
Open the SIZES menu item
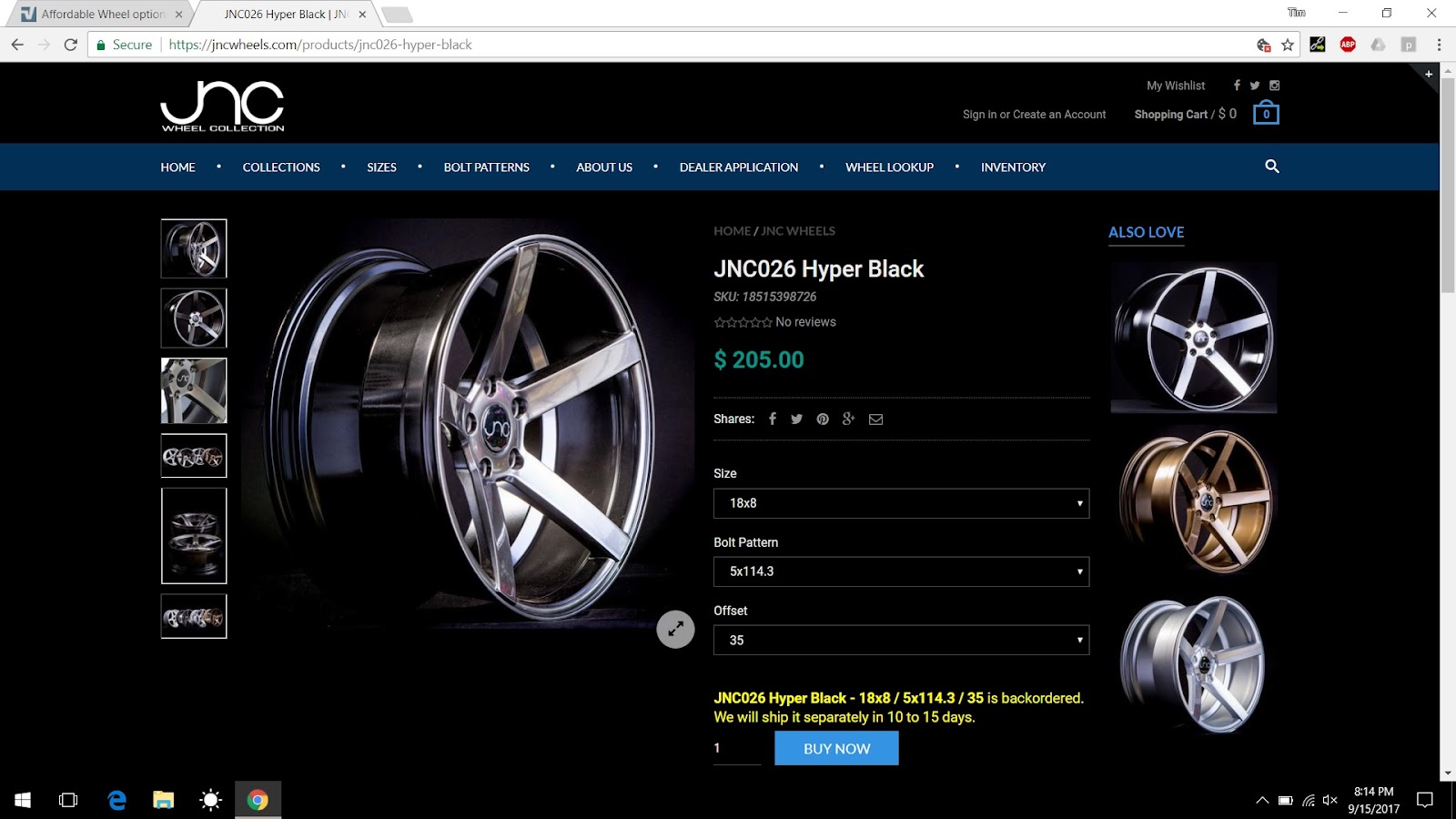pos(381,167)
